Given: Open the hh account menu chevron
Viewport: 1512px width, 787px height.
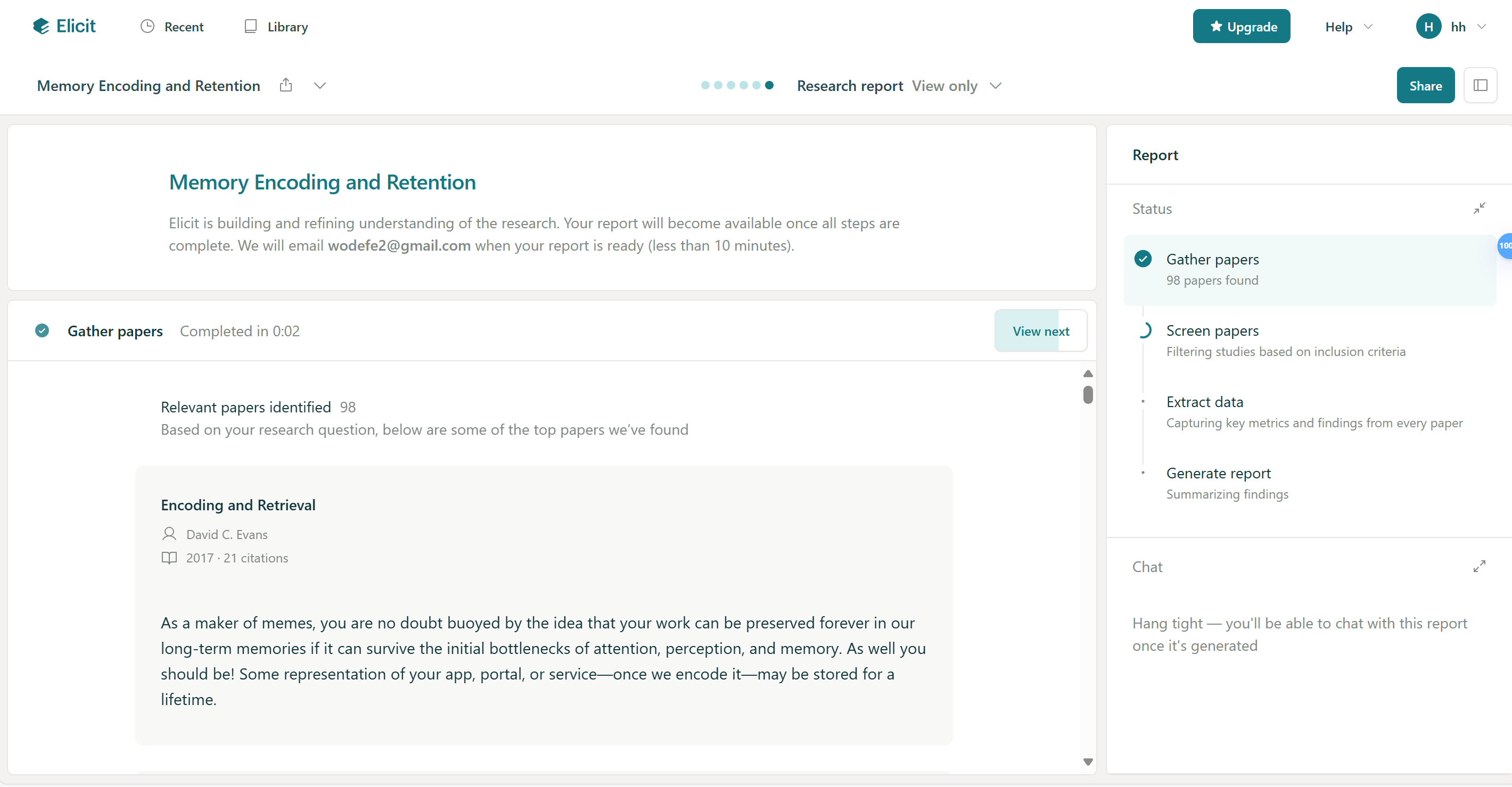Looking at the screenshot, I should pyautogui.click(x=1482, y=27).
